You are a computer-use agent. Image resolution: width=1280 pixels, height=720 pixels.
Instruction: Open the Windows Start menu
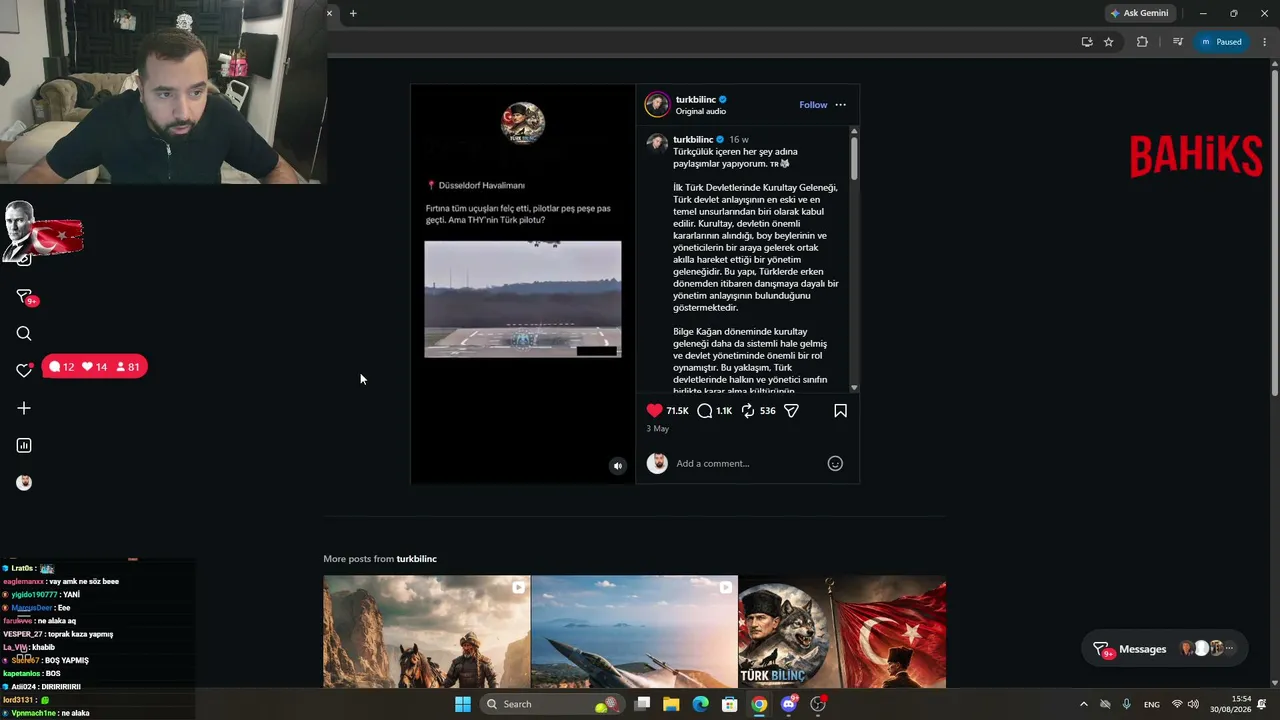click(463, 704)
